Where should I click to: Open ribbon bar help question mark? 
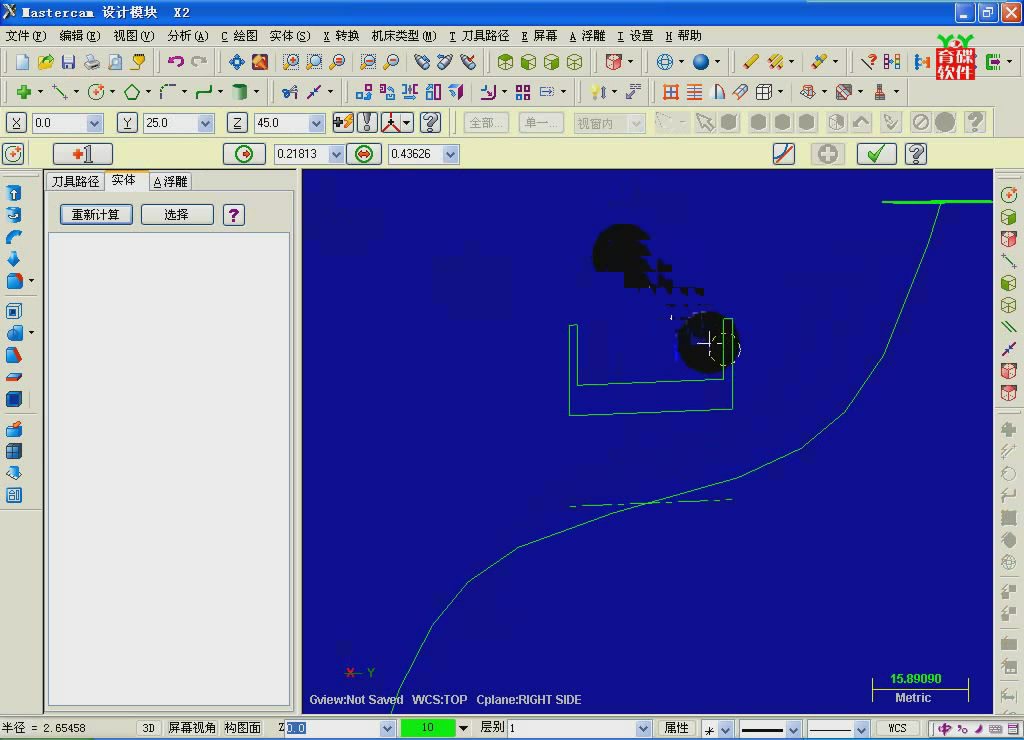pos(916,154)
